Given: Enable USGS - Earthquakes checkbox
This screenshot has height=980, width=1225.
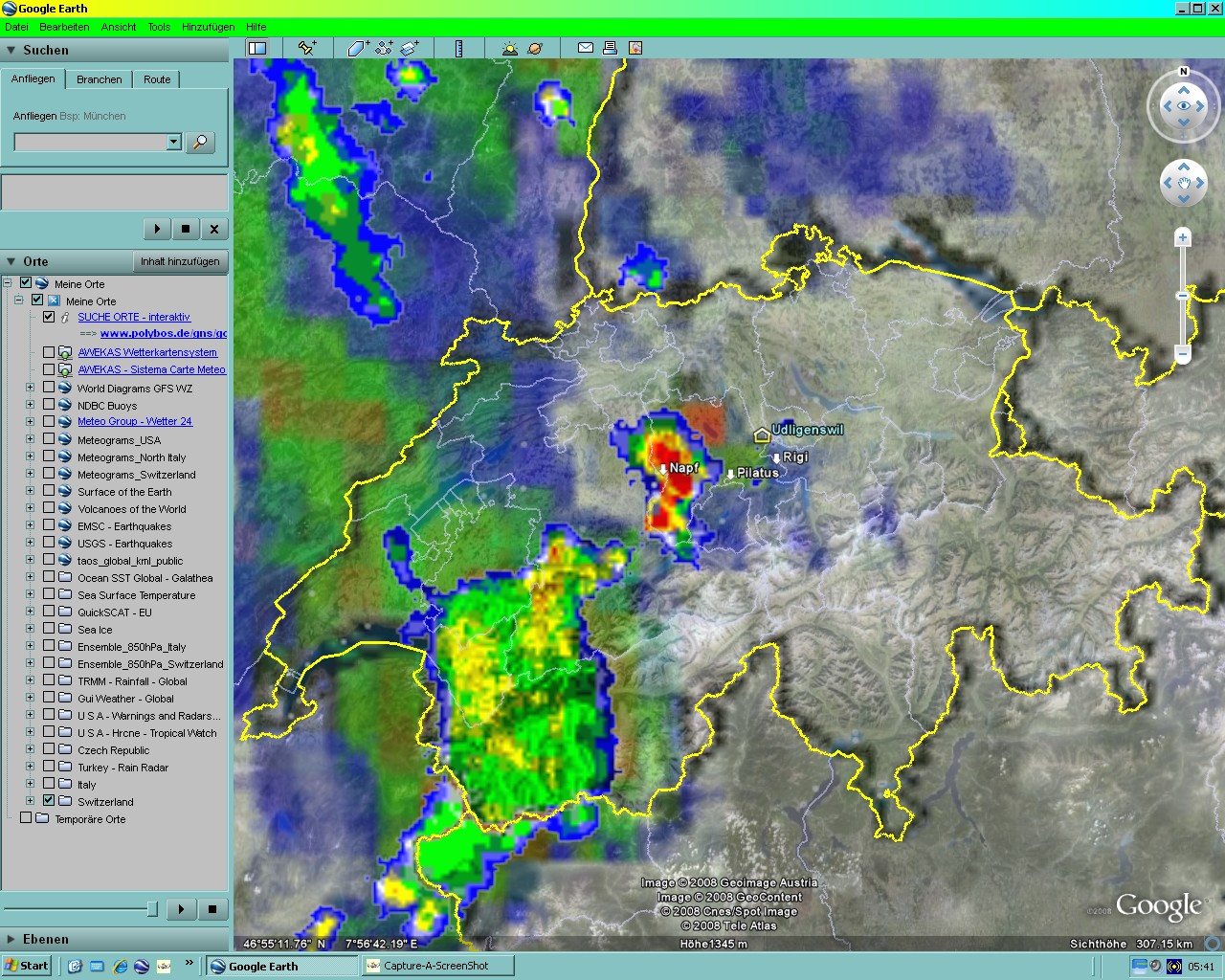Looking at the screenshot, I should 49,543.
